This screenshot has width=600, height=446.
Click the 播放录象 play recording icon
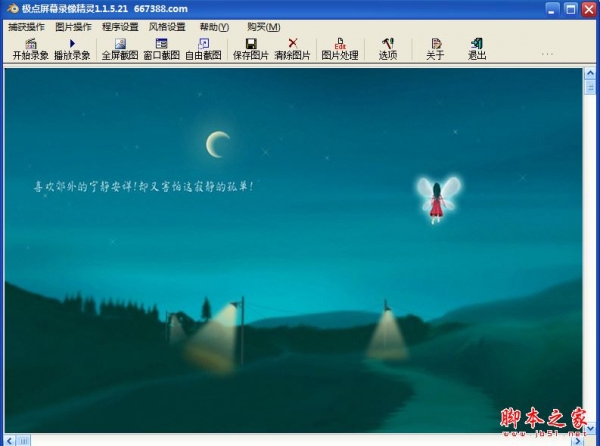click(x=72, y=49)
